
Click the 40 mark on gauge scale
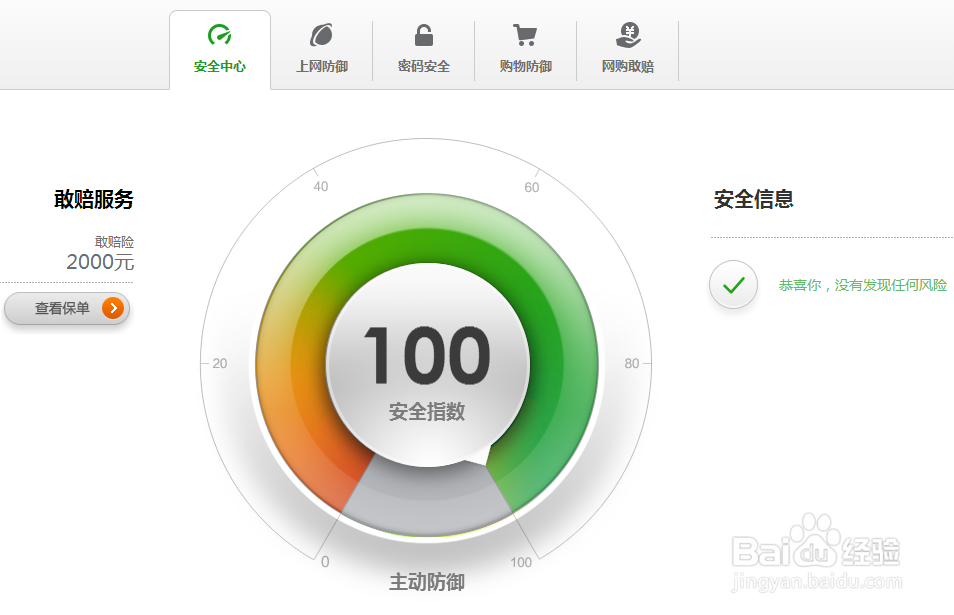[x=321, y=187]
